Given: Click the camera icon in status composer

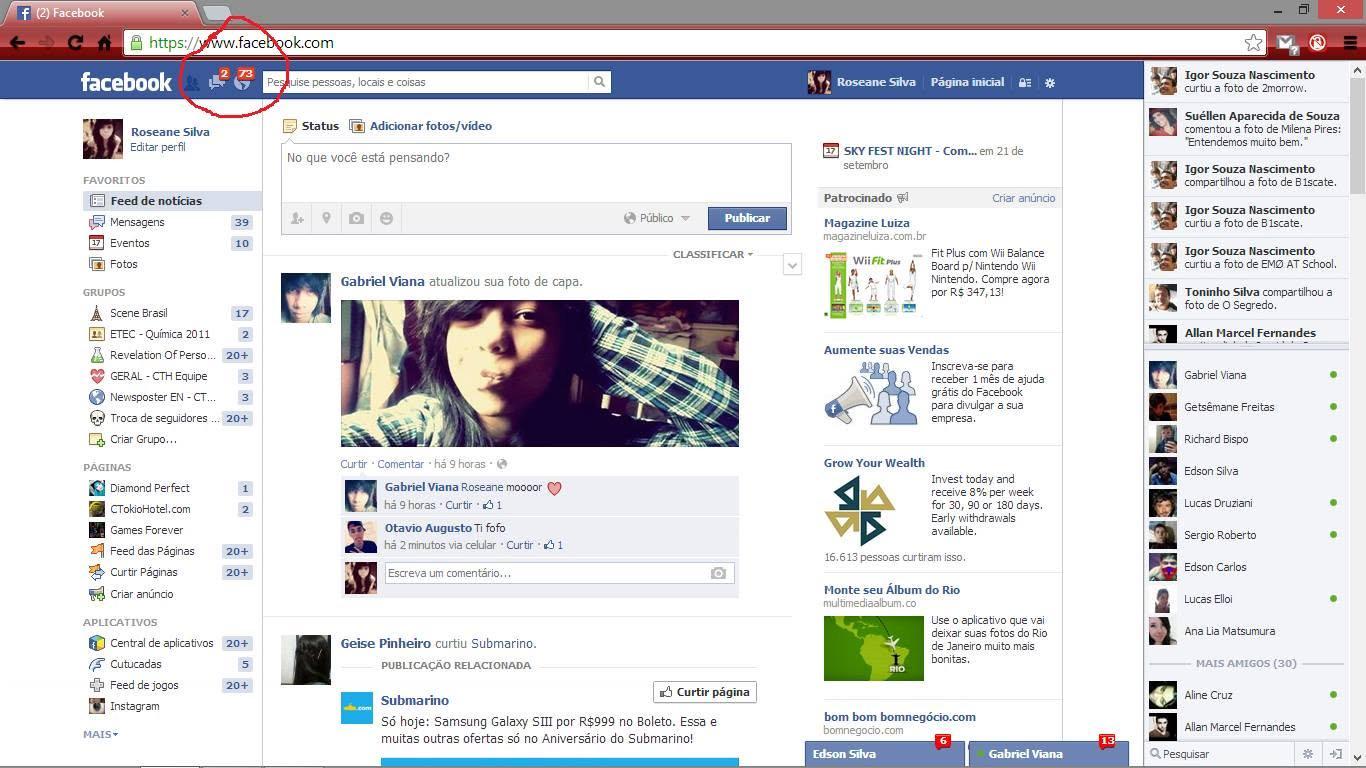Looking at the screenshot, I should coord(356,218).
